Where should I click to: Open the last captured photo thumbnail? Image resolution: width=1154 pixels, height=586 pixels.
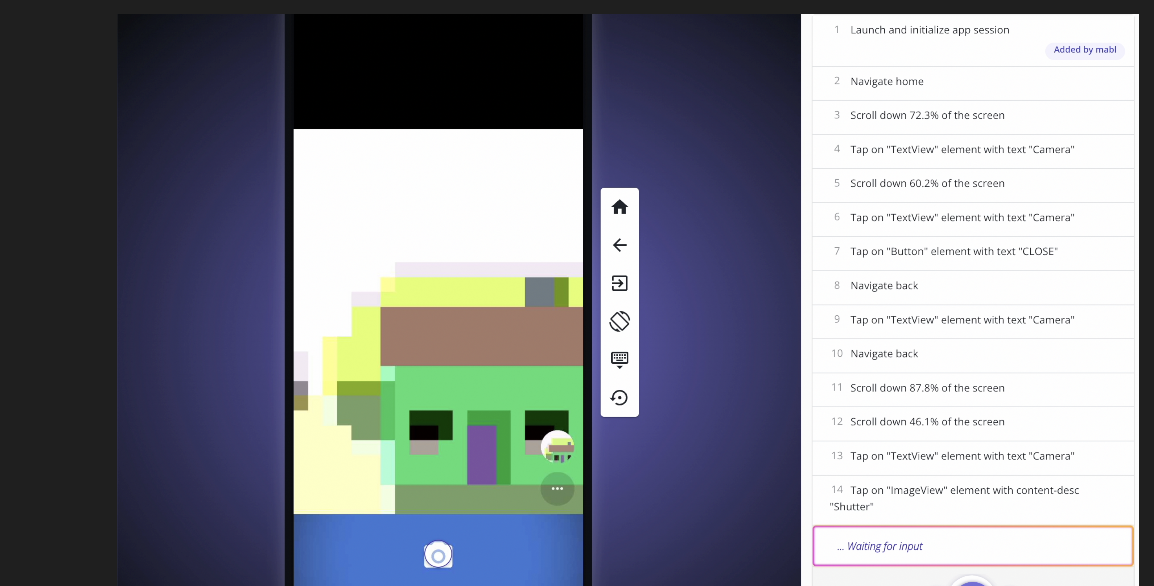coord(558,447)
